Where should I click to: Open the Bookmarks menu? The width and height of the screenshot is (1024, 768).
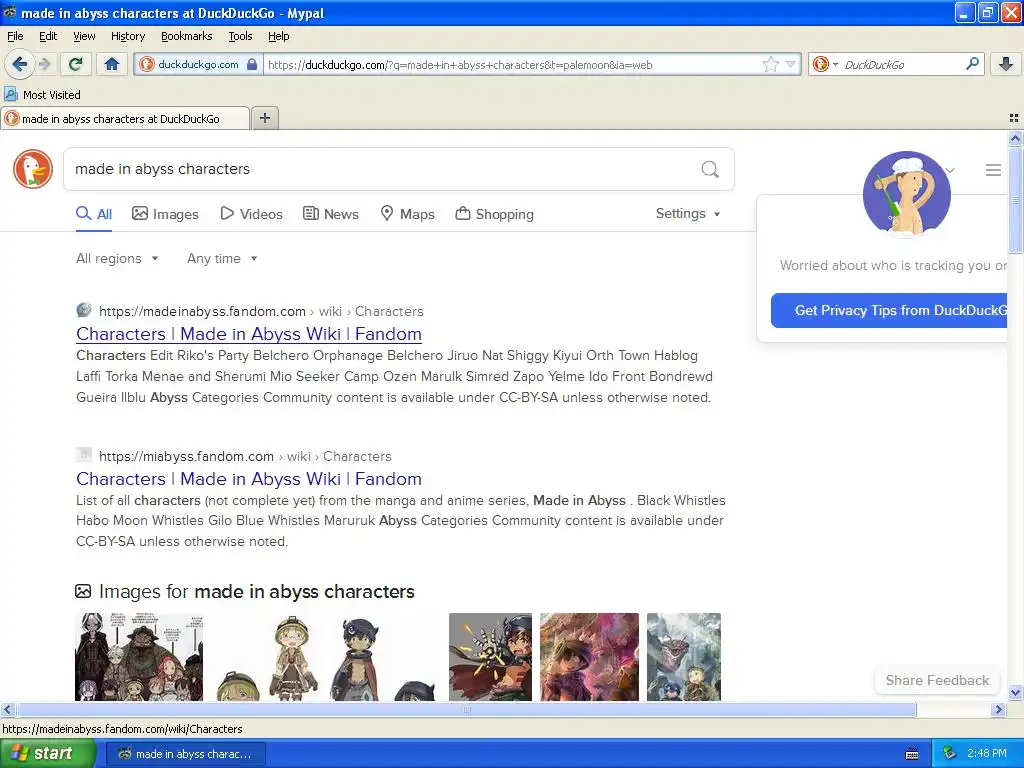pos(186,36)
